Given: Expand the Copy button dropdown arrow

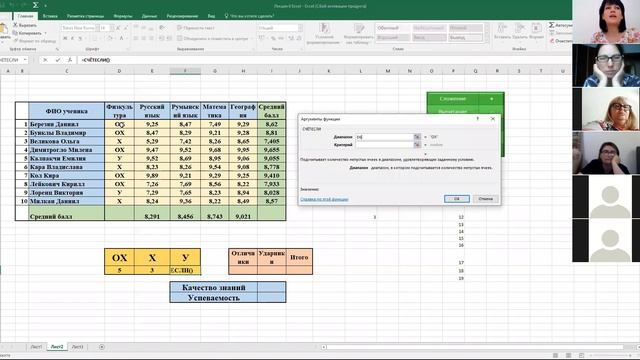Looking at the screenshot, I should (x=45, y=33).
